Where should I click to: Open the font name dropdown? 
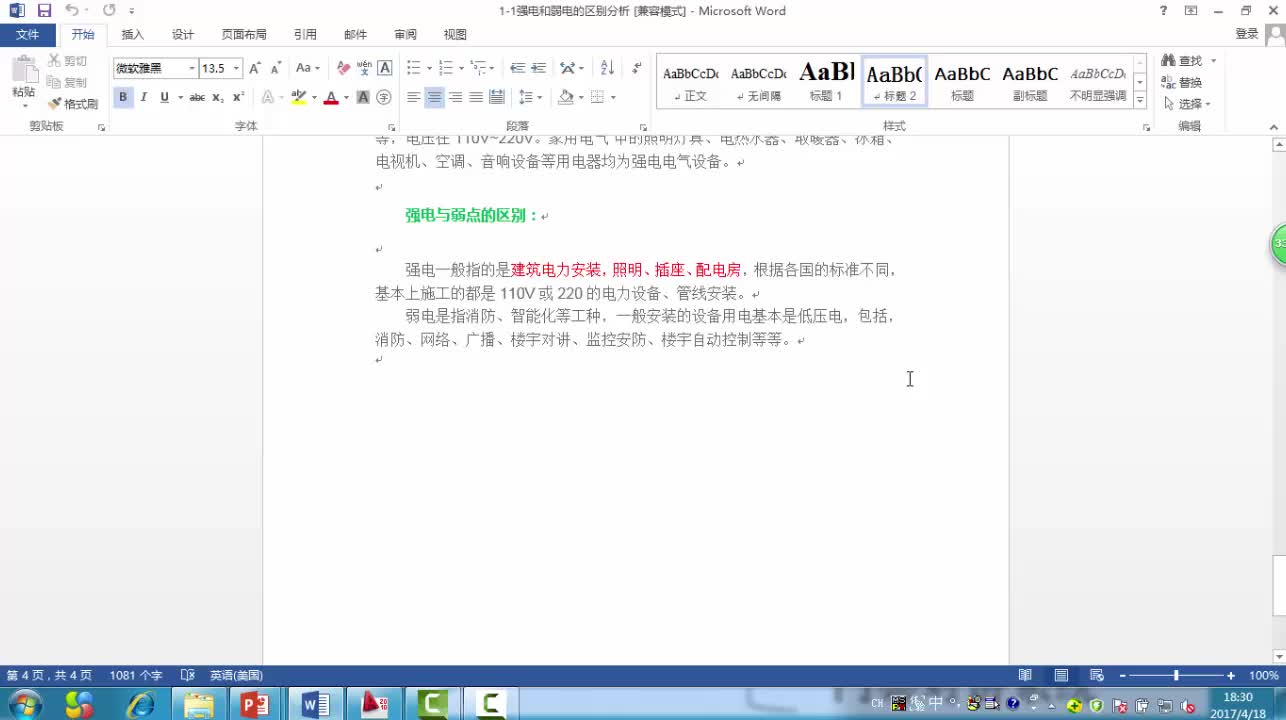point(192,69)
